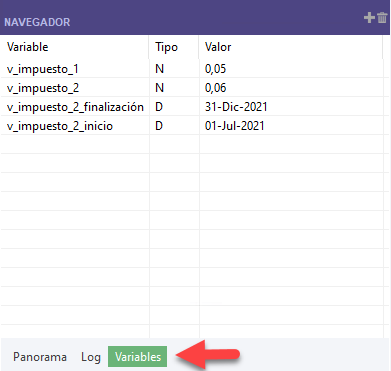
Task: Click the value 0,06 cell
Action: point(291,88)
